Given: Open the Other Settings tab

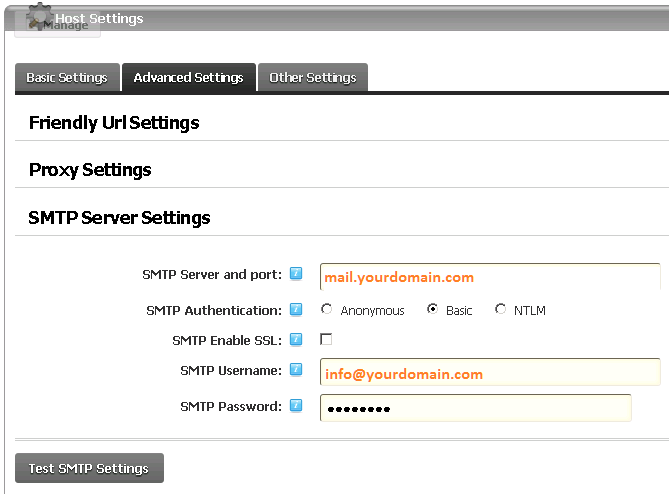Looking at the screenshot, I should tap(313, 78).
